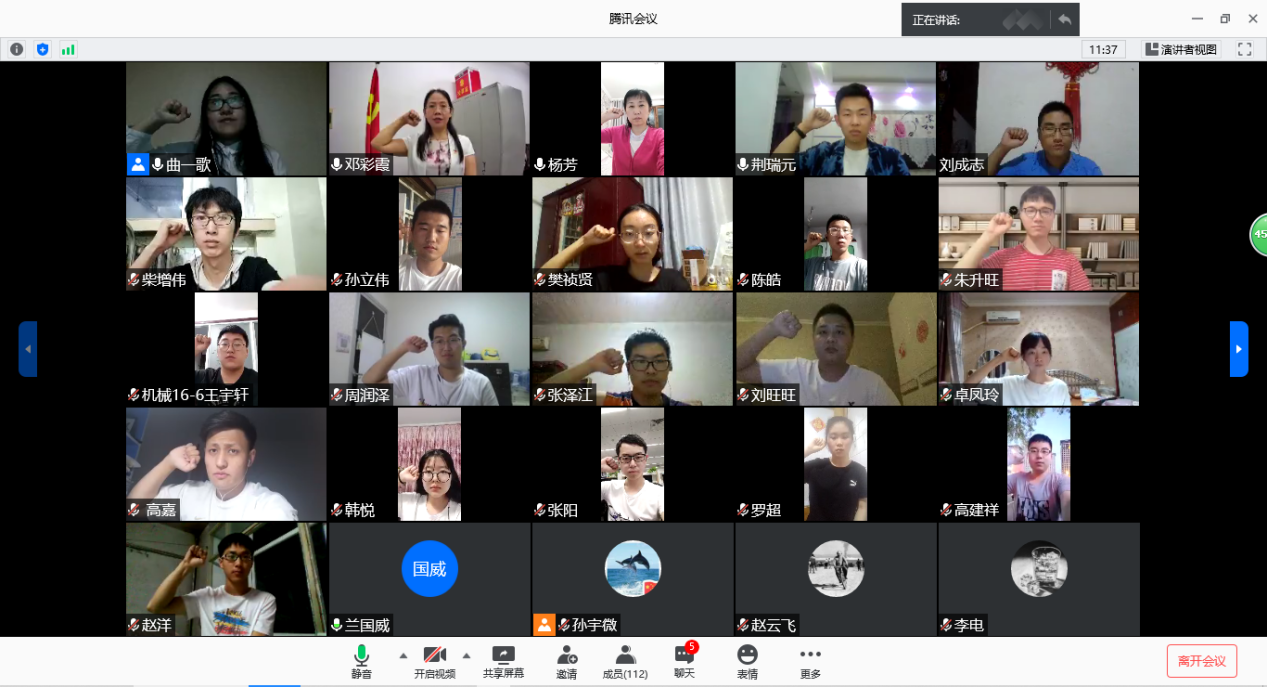The image size is (1267, 687).
Task: Expand audio options arrow beside 静音
Action: [403, 656]
